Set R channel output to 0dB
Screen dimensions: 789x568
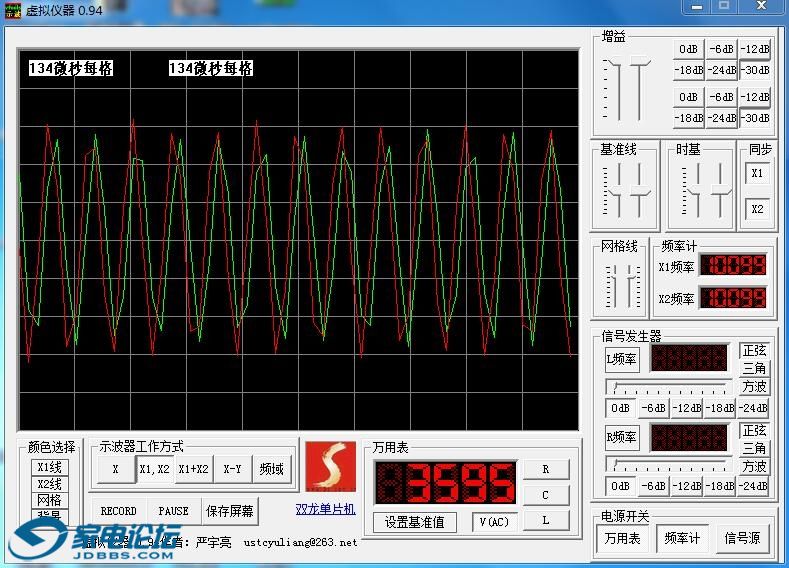point(620,486)
